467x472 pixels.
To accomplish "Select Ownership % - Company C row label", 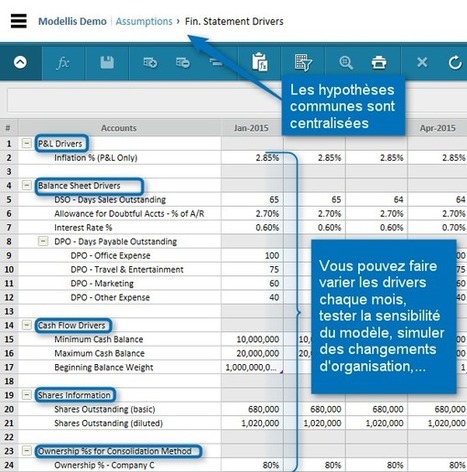I will 104,465.
